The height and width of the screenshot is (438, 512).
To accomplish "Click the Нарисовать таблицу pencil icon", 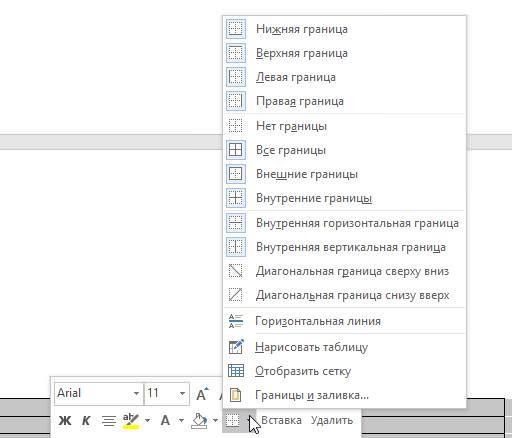I will click(x=236, y=347).
